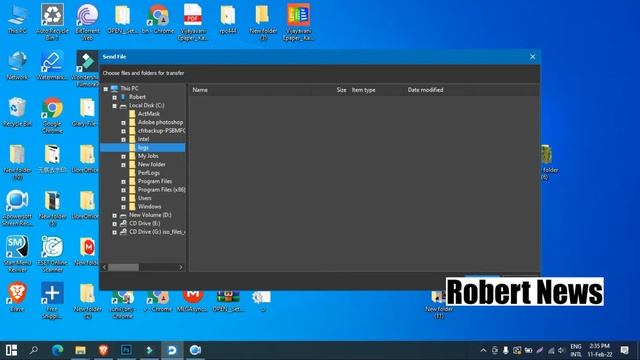Close the Send File dialog
This screenshot has height=360, width=640.
[532, 57]
